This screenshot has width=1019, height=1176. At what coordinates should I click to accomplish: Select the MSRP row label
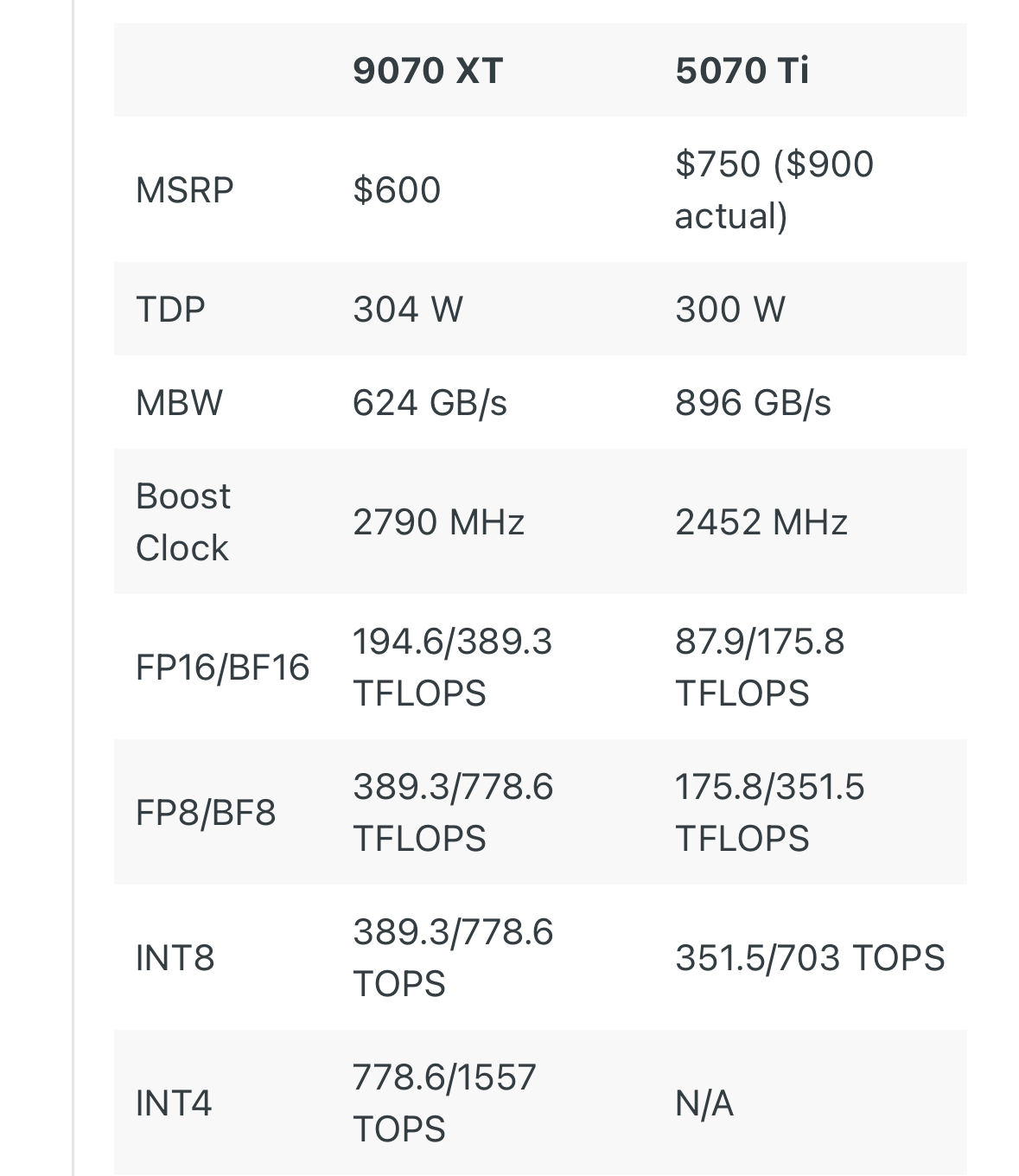point(184,190)
